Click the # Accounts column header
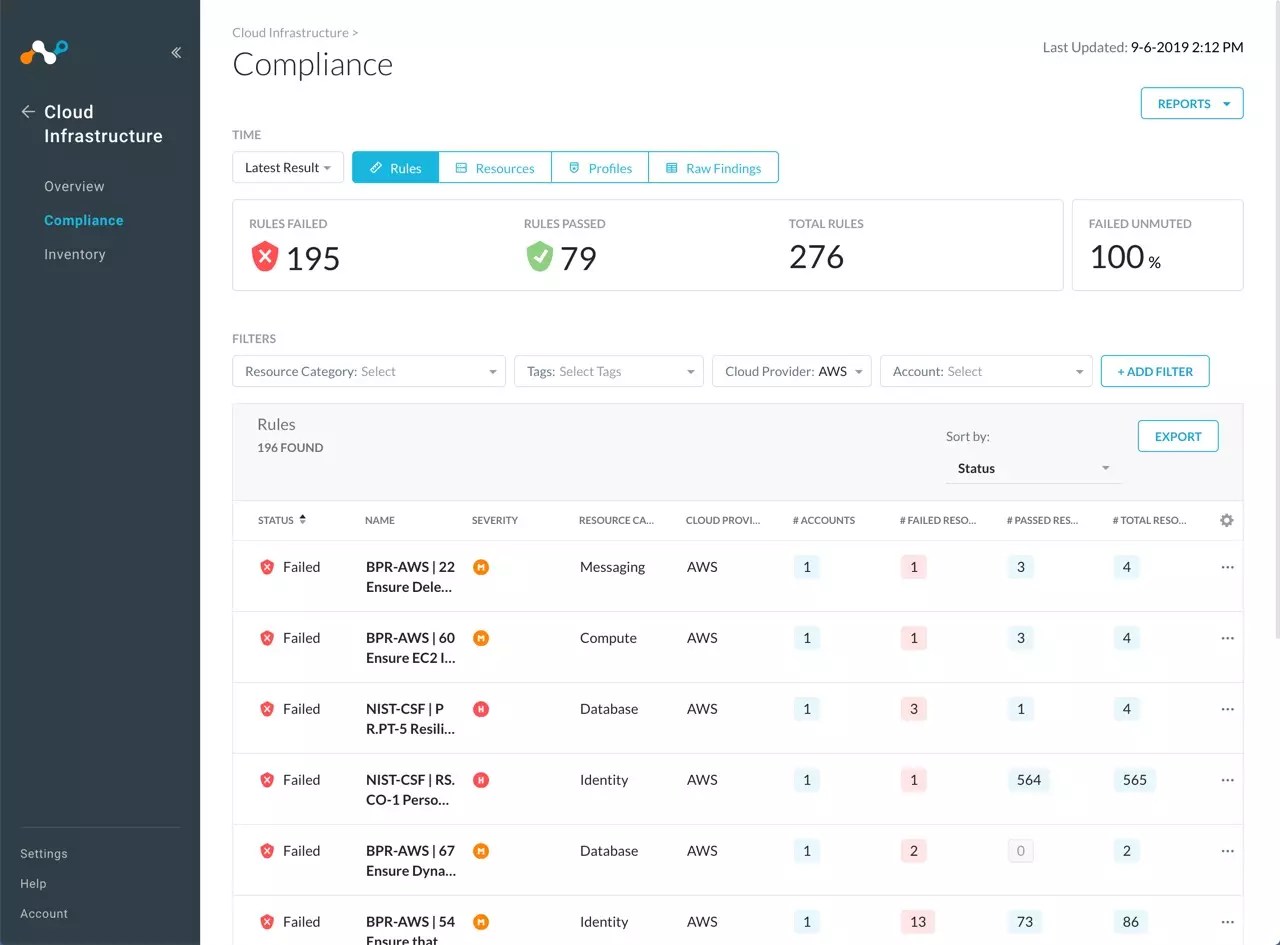The width and height of the screenshot is (1280, 945). pos(824,520)
